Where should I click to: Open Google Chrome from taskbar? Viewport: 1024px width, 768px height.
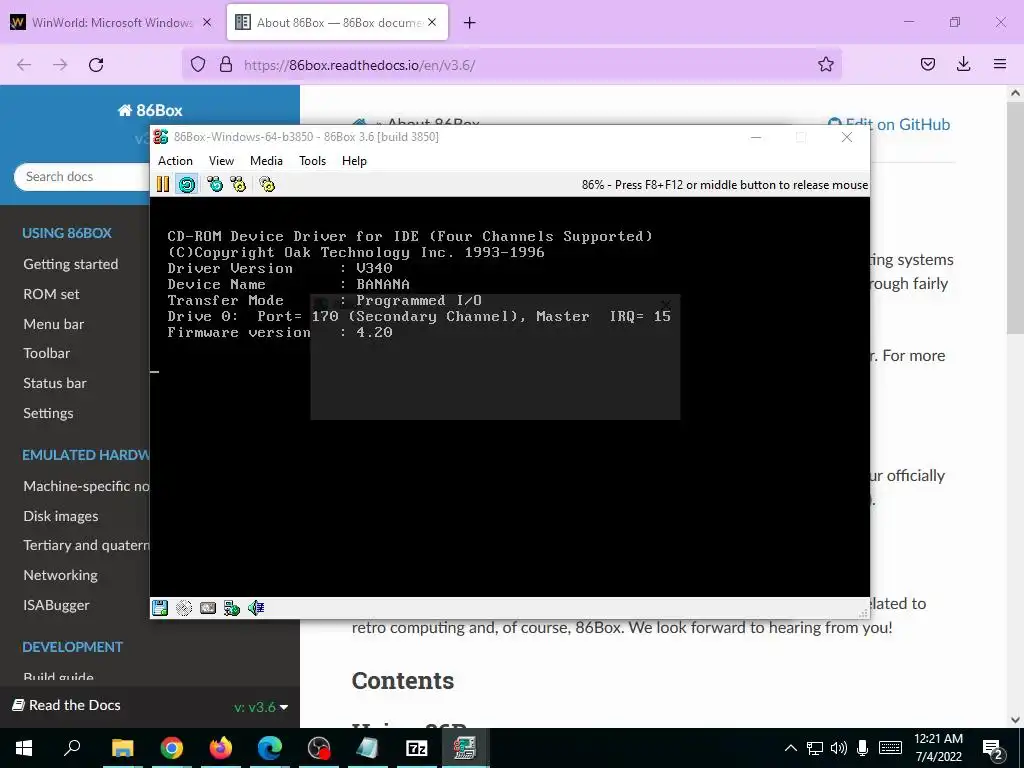171,748
